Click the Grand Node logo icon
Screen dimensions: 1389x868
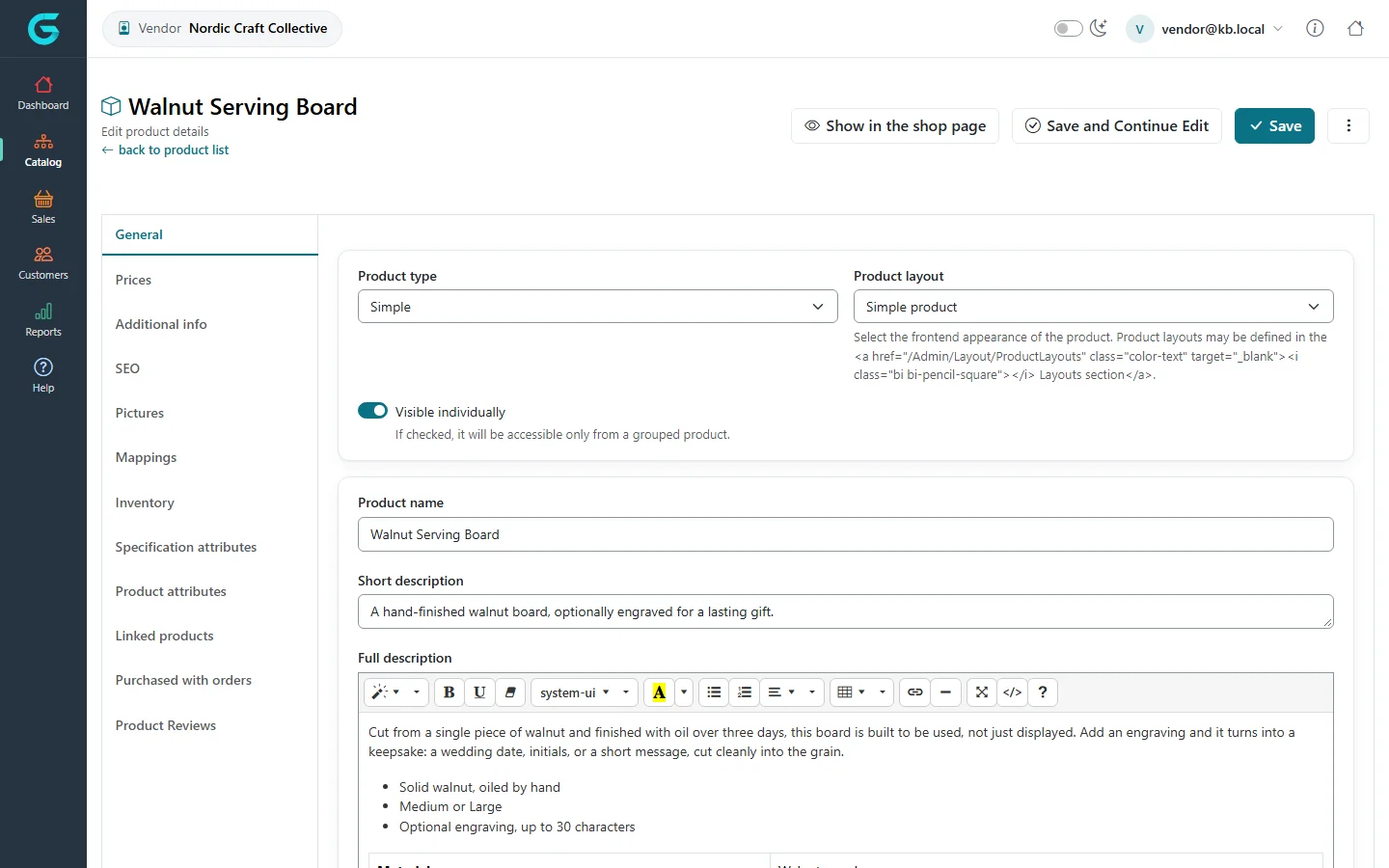(43, 29)
